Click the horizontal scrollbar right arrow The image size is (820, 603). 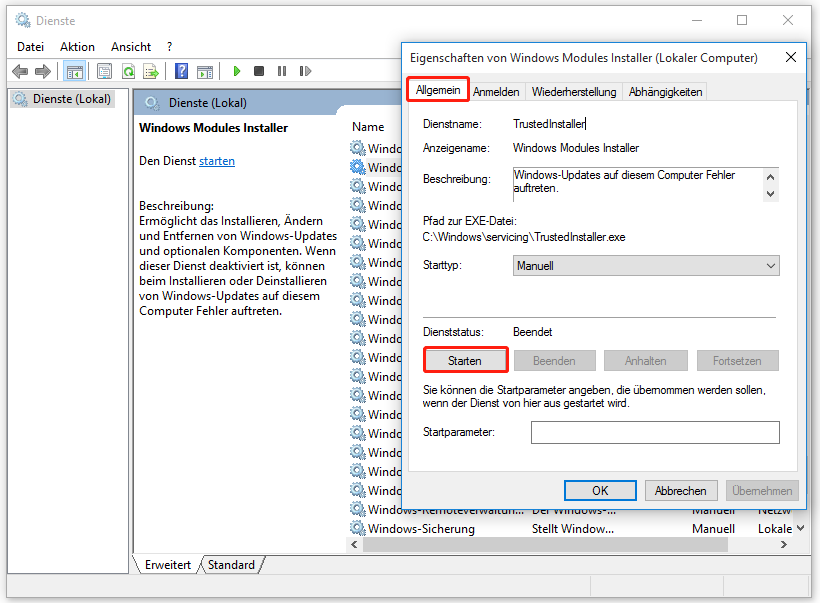coord(783,544)
